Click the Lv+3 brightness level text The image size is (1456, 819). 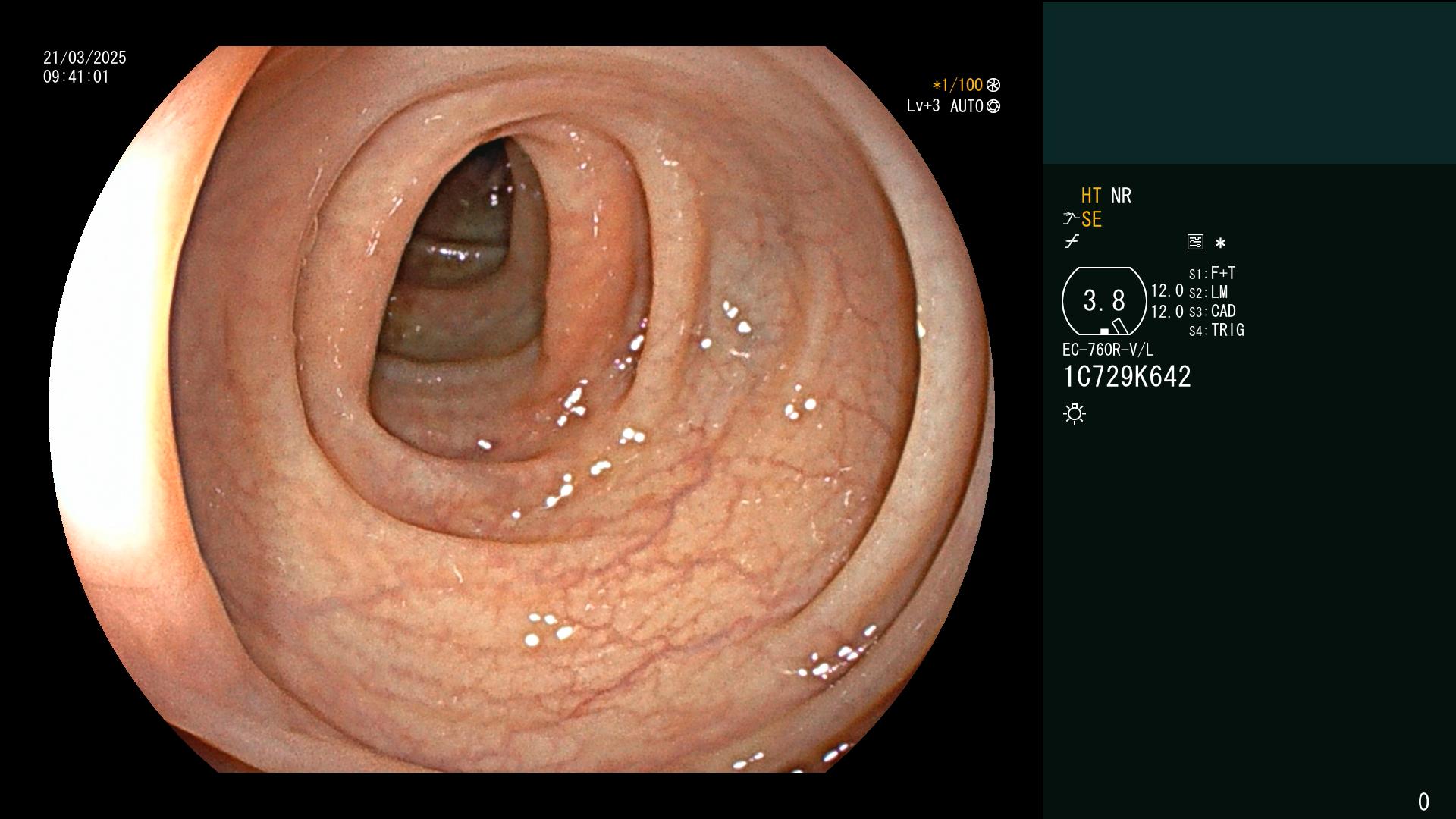[923, 106]
